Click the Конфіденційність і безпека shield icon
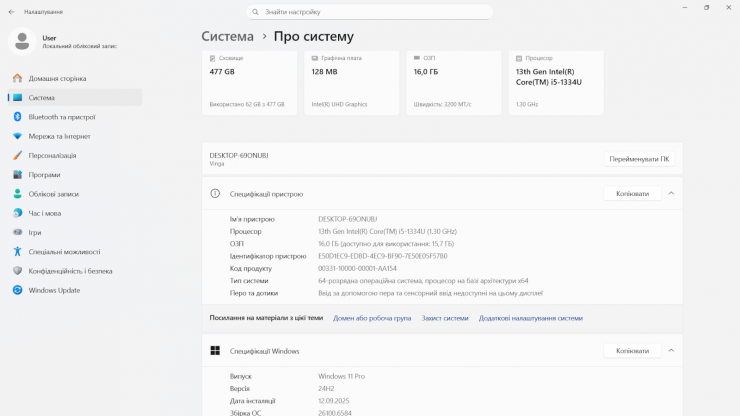This screenshot has width=740, height=416. pyautogui.click(x=18, y=271)
